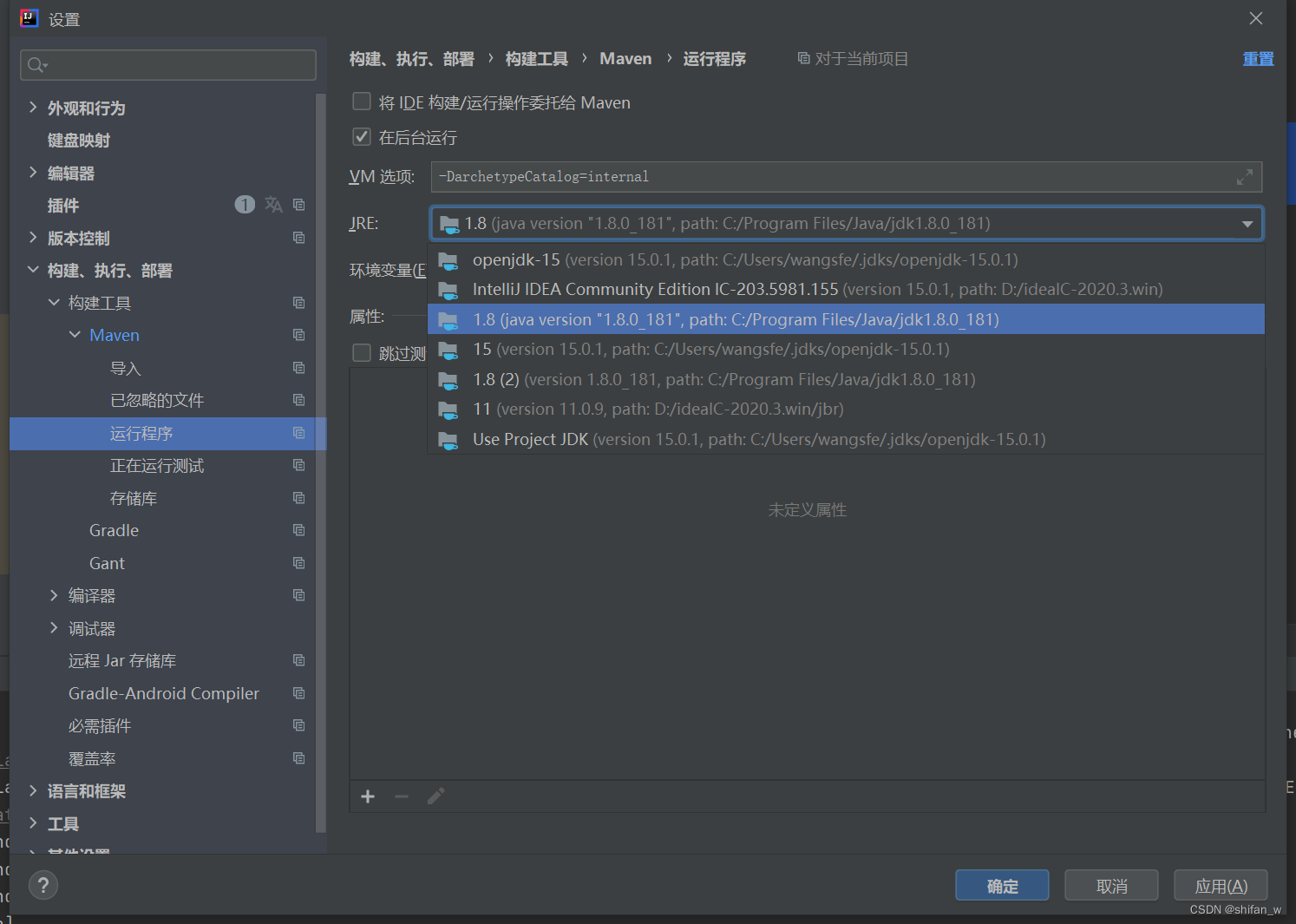Click the project-level icon beside 覆盖率
Image resolution: width=1296 pixels, height=924 pixels.
point(299,758)
